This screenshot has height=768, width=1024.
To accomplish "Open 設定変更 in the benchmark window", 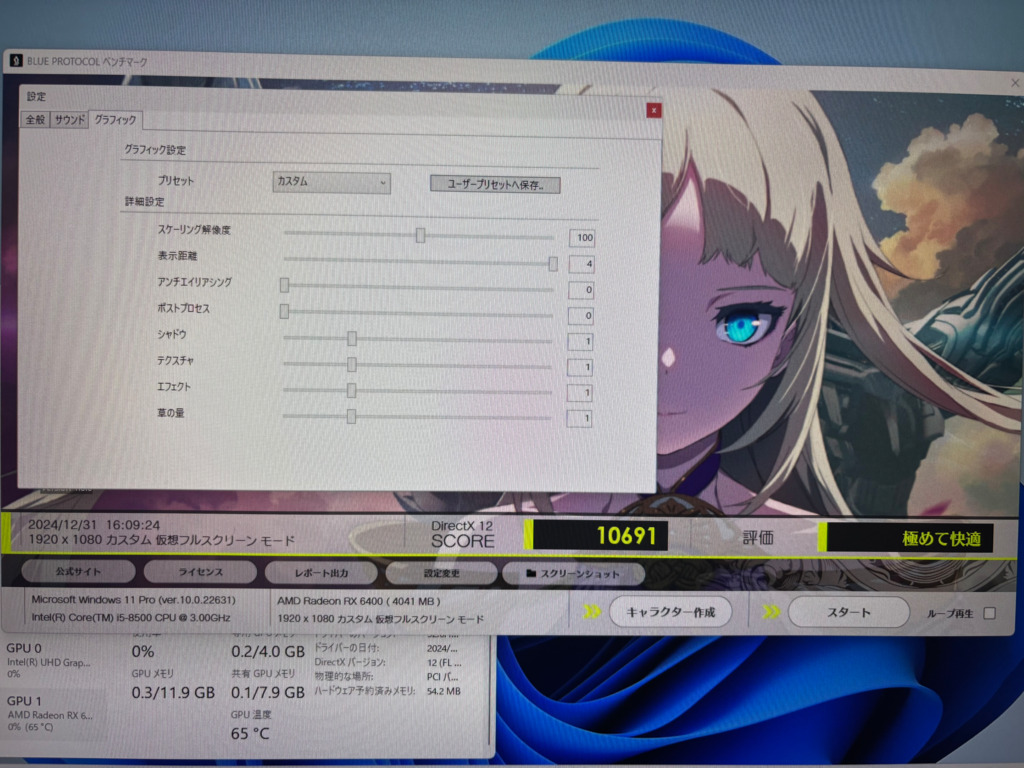I will click(441, 573).
